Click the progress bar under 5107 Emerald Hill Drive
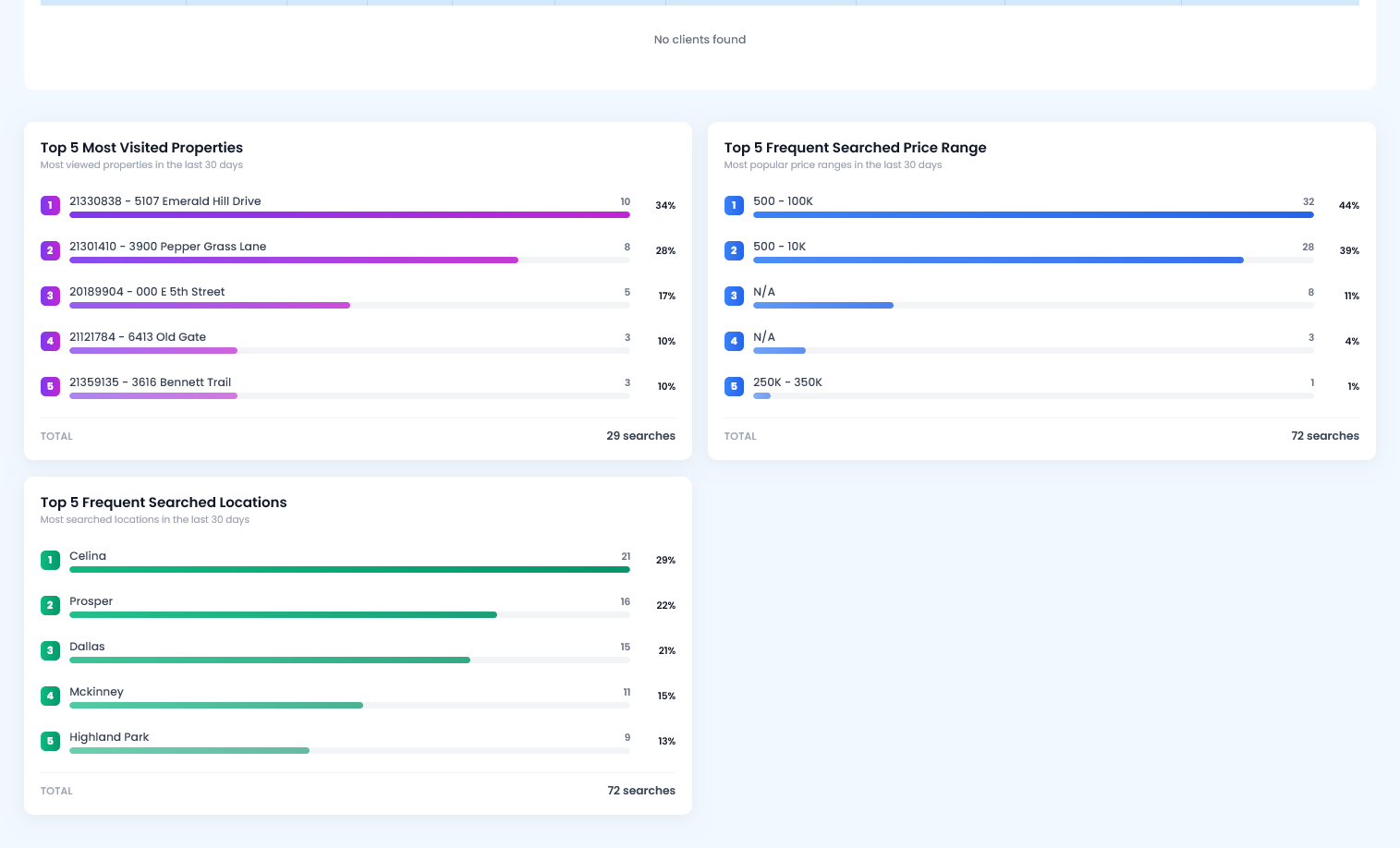1400x848 pixels. point(349,215)
